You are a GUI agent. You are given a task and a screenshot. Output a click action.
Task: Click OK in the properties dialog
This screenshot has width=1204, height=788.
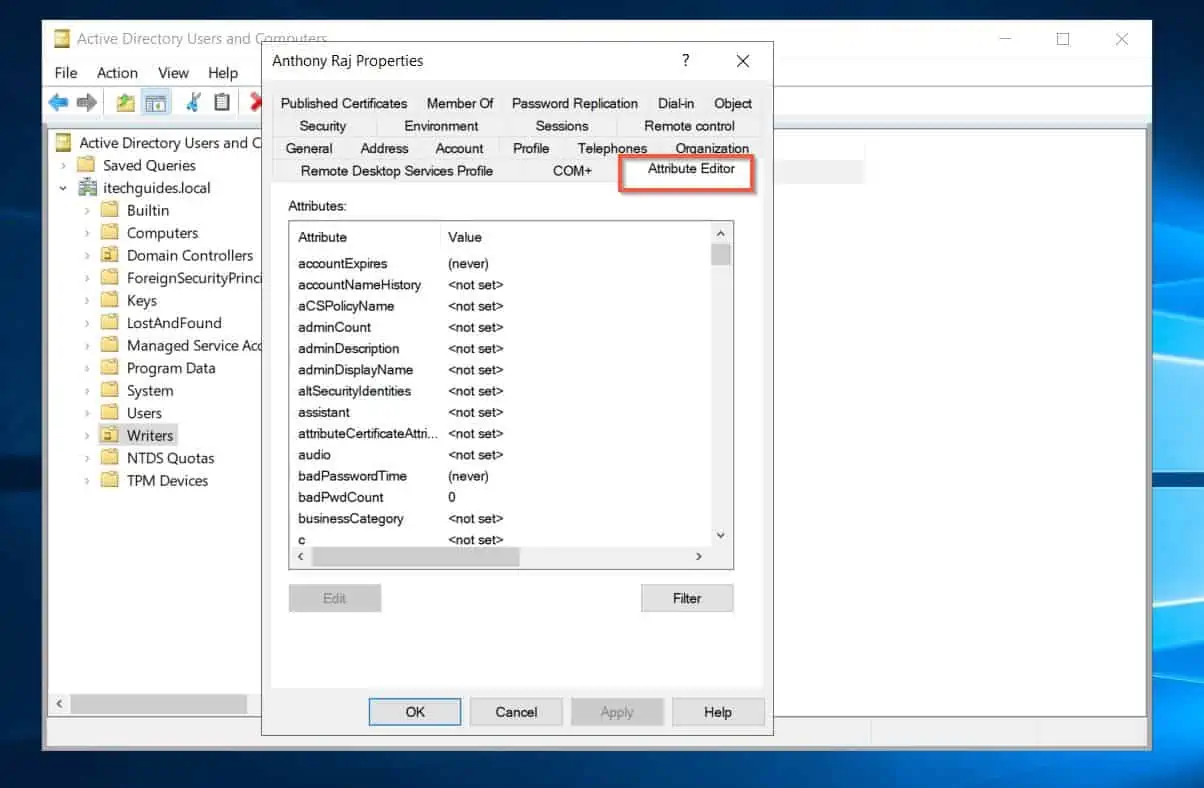tap(415, 712)
